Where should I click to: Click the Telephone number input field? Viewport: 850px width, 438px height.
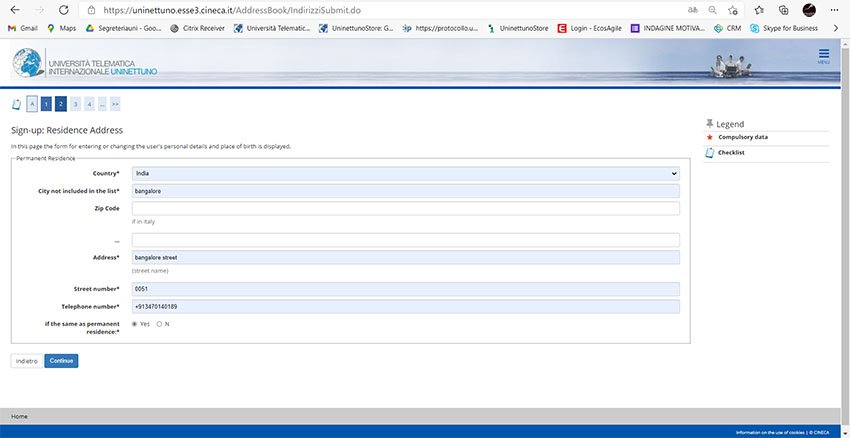click(x=405, y=306)
